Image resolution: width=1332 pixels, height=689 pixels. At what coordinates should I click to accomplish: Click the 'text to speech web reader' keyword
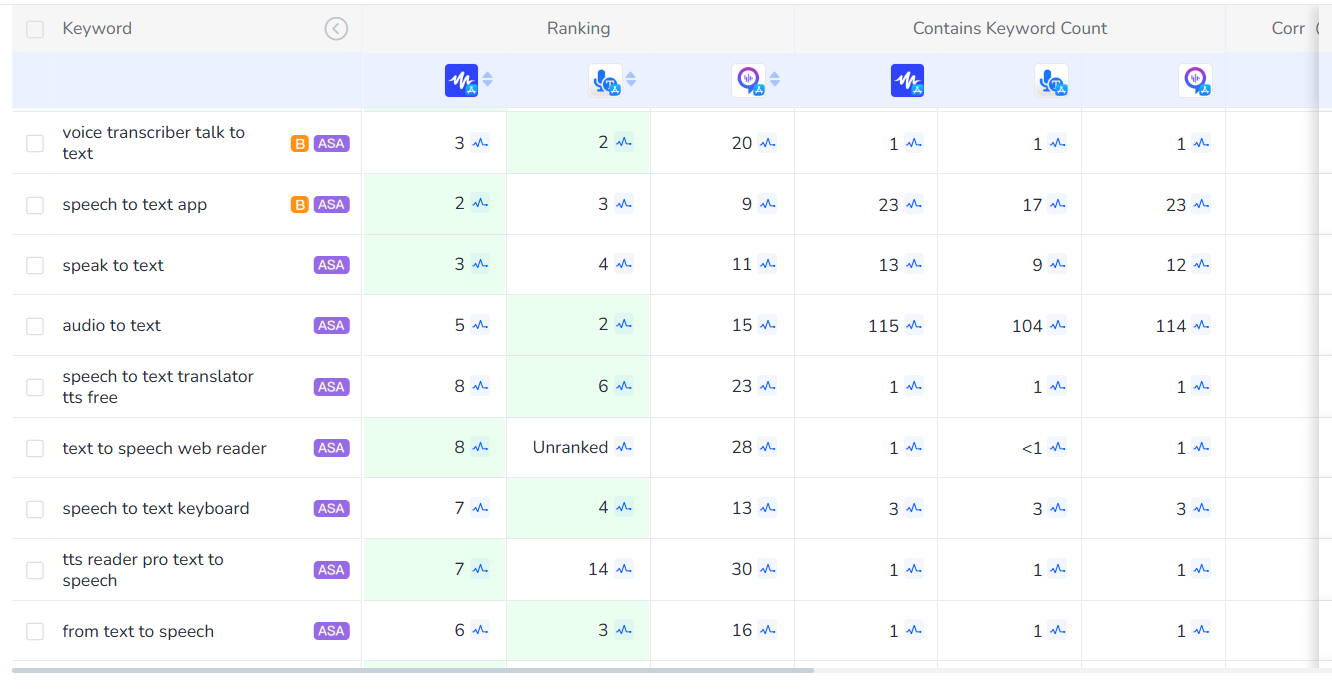164,448
